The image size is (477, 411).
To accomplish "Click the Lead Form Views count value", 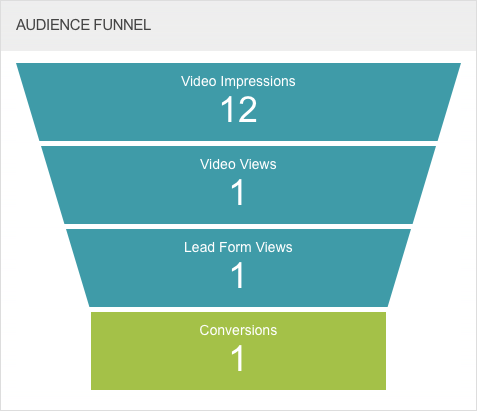I will pos(238,275).
